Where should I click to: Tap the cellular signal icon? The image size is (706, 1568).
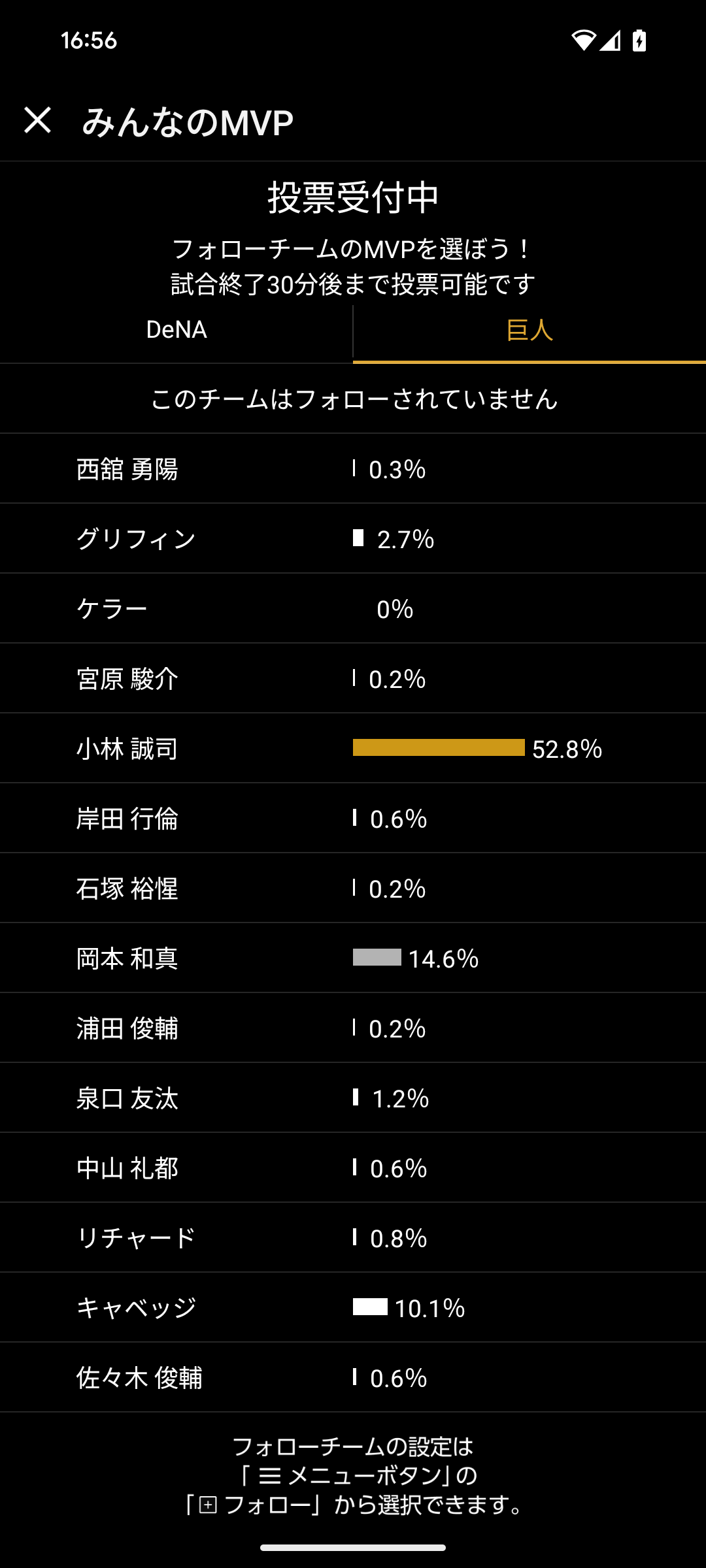pos(611,41)
